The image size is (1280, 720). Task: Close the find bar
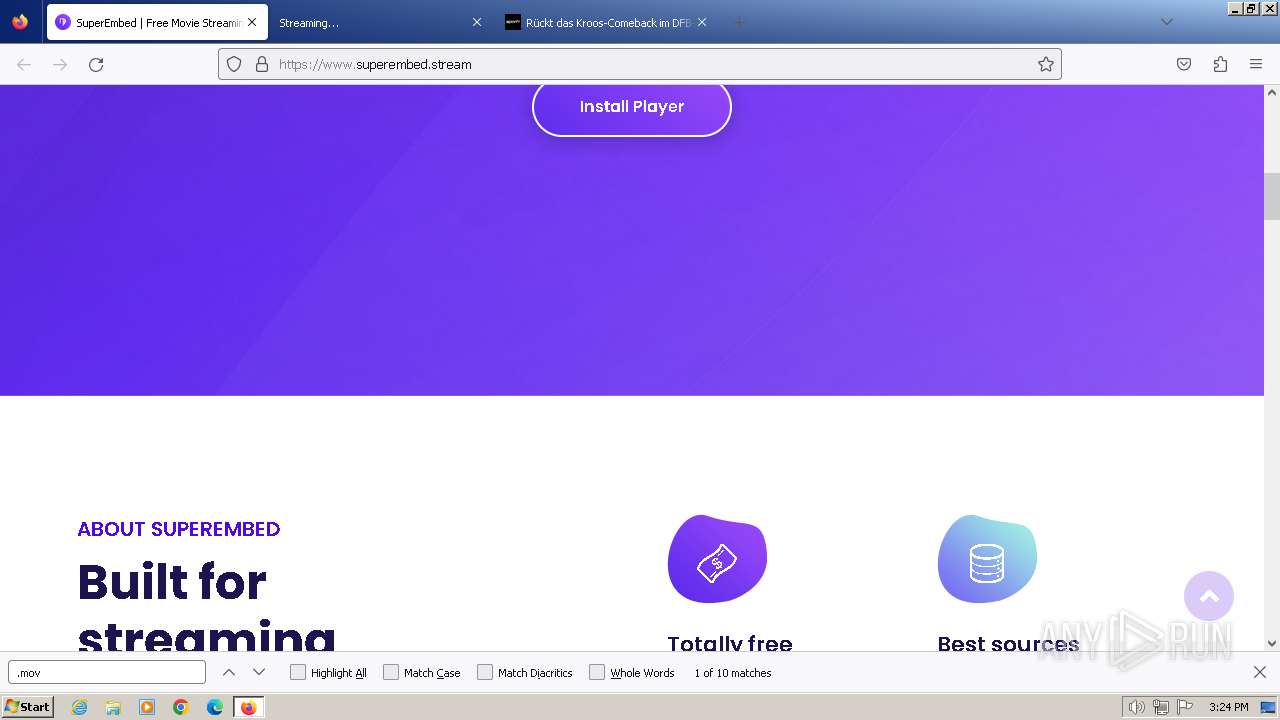1260,672
